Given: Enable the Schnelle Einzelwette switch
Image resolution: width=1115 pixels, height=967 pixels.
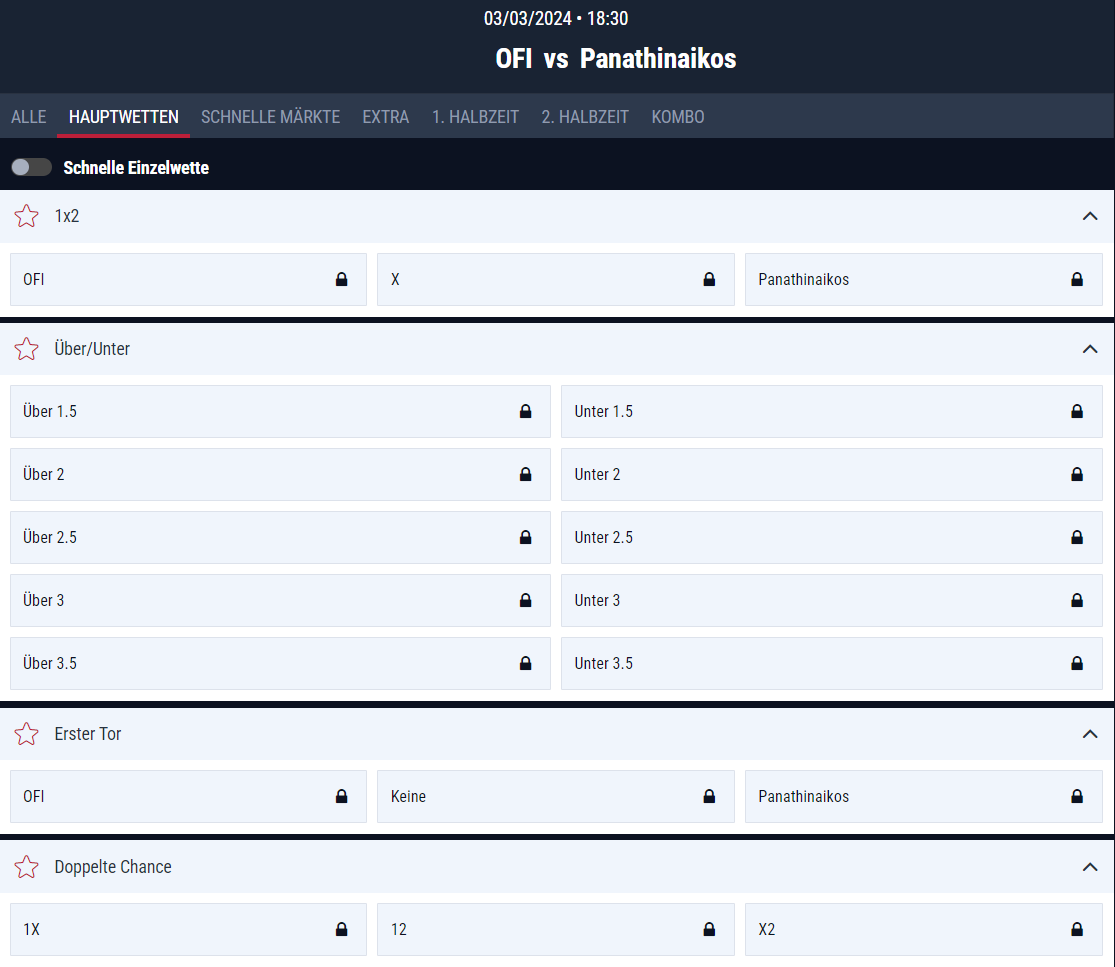Looking at the screenshot, I should tap(31, 168).
